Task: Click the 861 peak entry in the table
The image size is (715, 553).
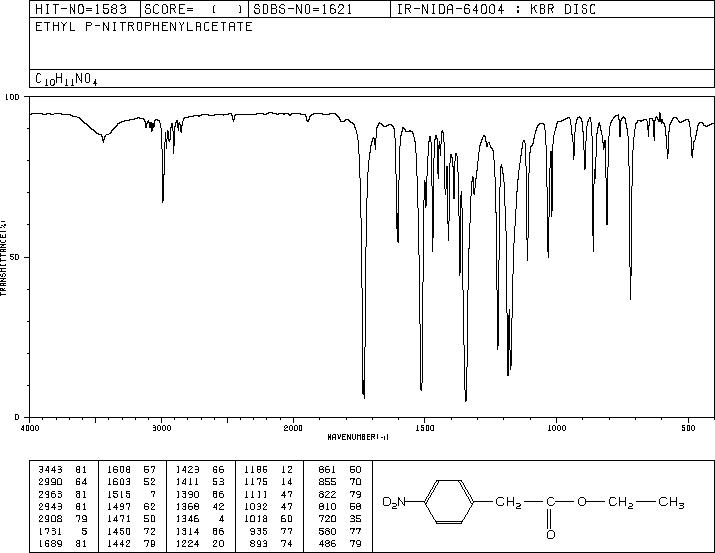Action: tap(340, 470)
